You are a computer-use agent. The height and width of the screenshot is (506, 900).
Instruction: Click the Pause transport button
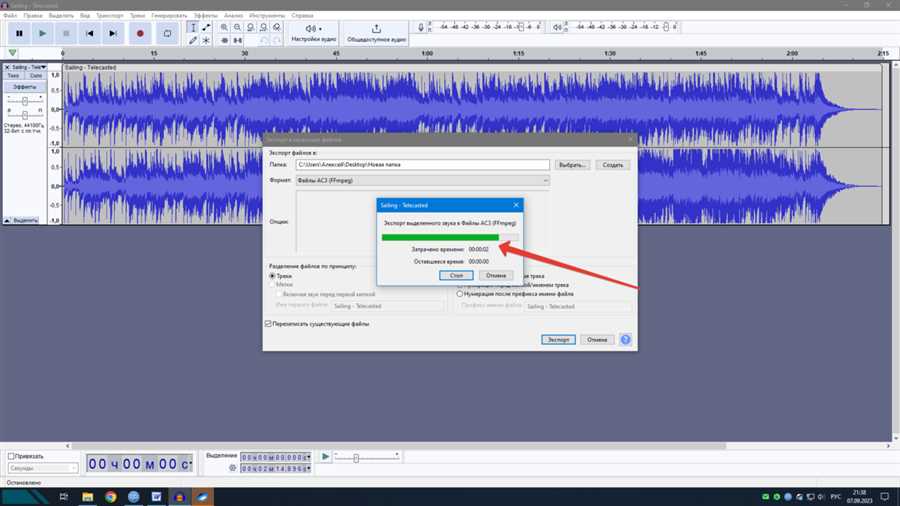tap(18, 33)
